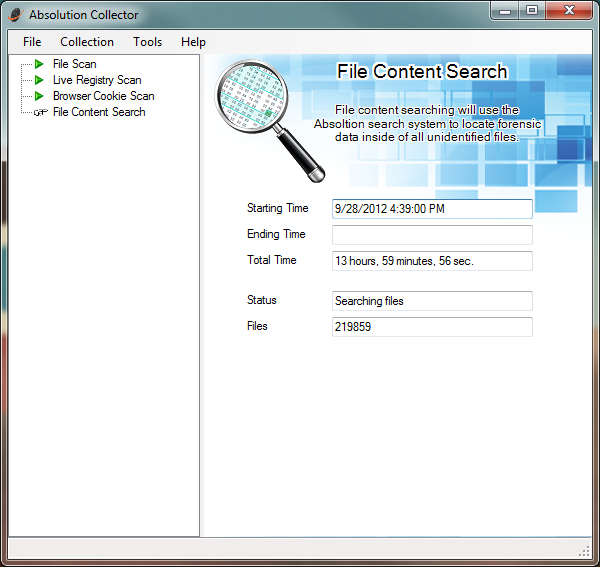
Task: Click the window resize grip
Action: (584, 551)
